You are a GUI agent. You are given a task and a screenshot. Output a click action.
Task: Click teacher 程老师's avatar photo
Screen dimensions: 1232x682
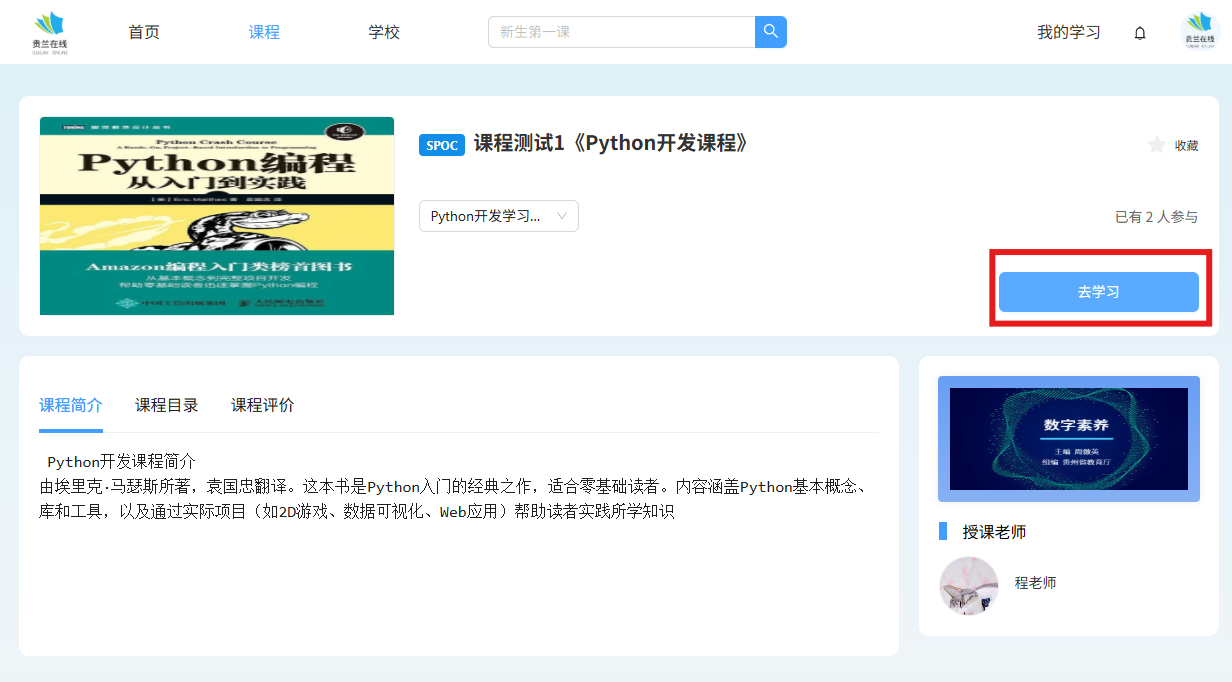[x=968, y=585]
